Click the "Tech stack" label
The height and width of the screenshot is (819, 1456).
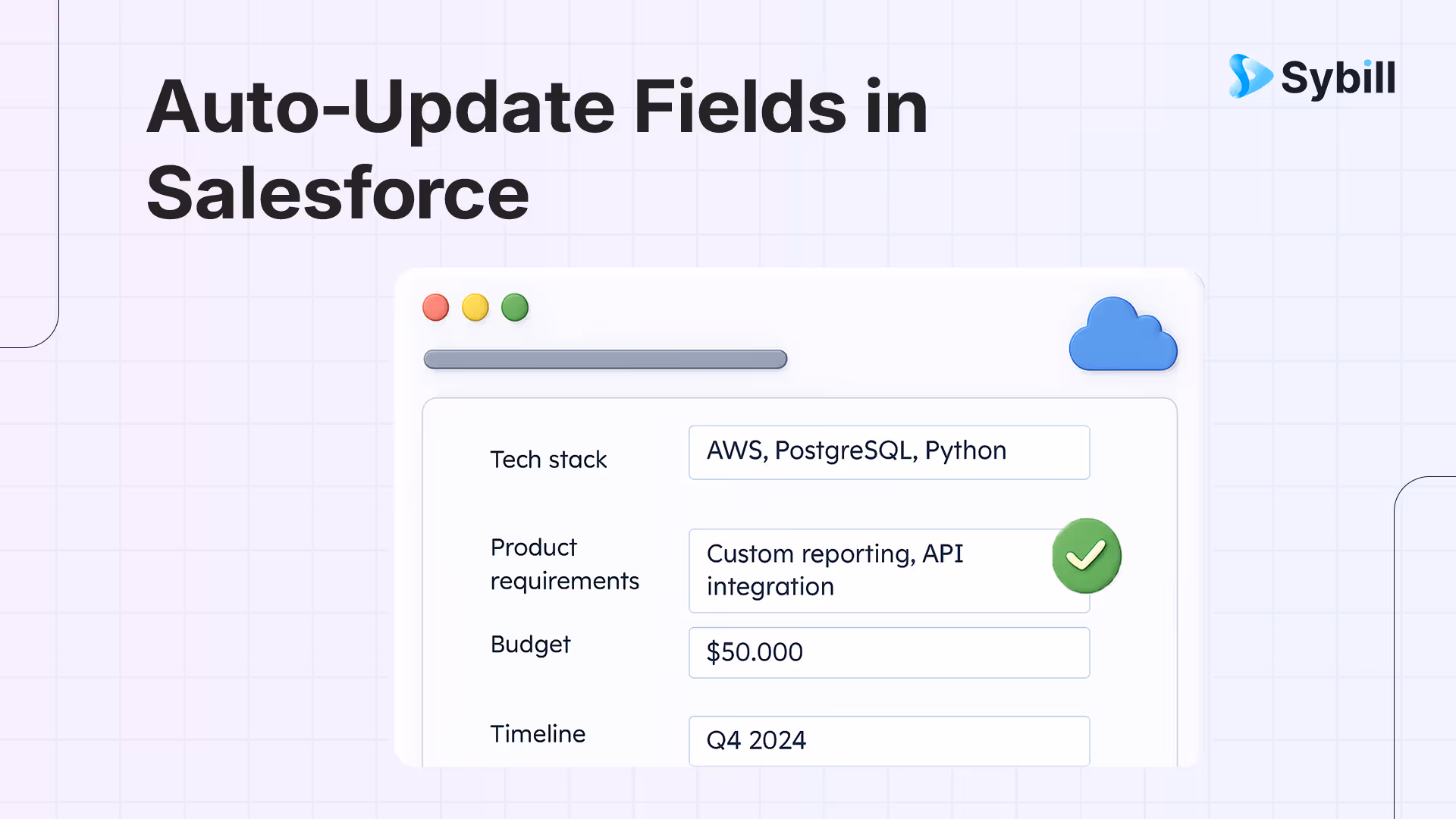point(548,460)
